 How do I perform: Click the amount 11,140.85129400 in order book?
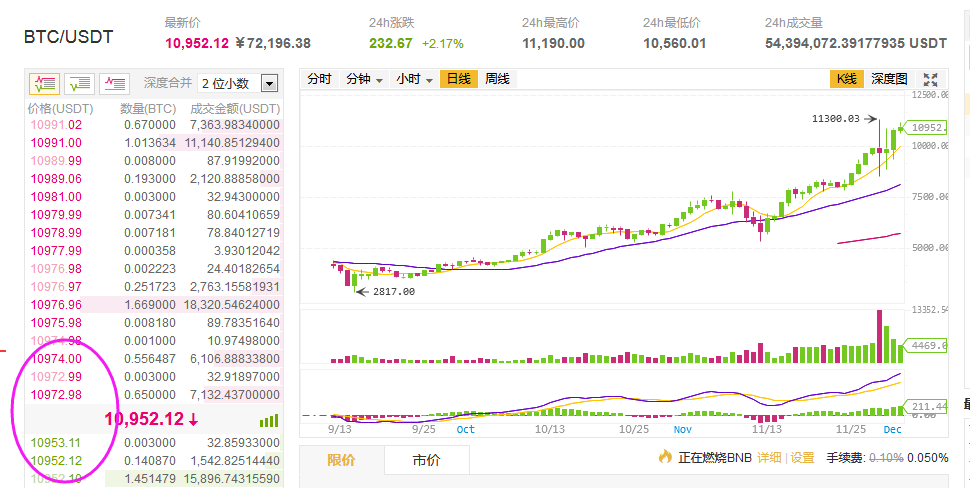click(233, 143)
